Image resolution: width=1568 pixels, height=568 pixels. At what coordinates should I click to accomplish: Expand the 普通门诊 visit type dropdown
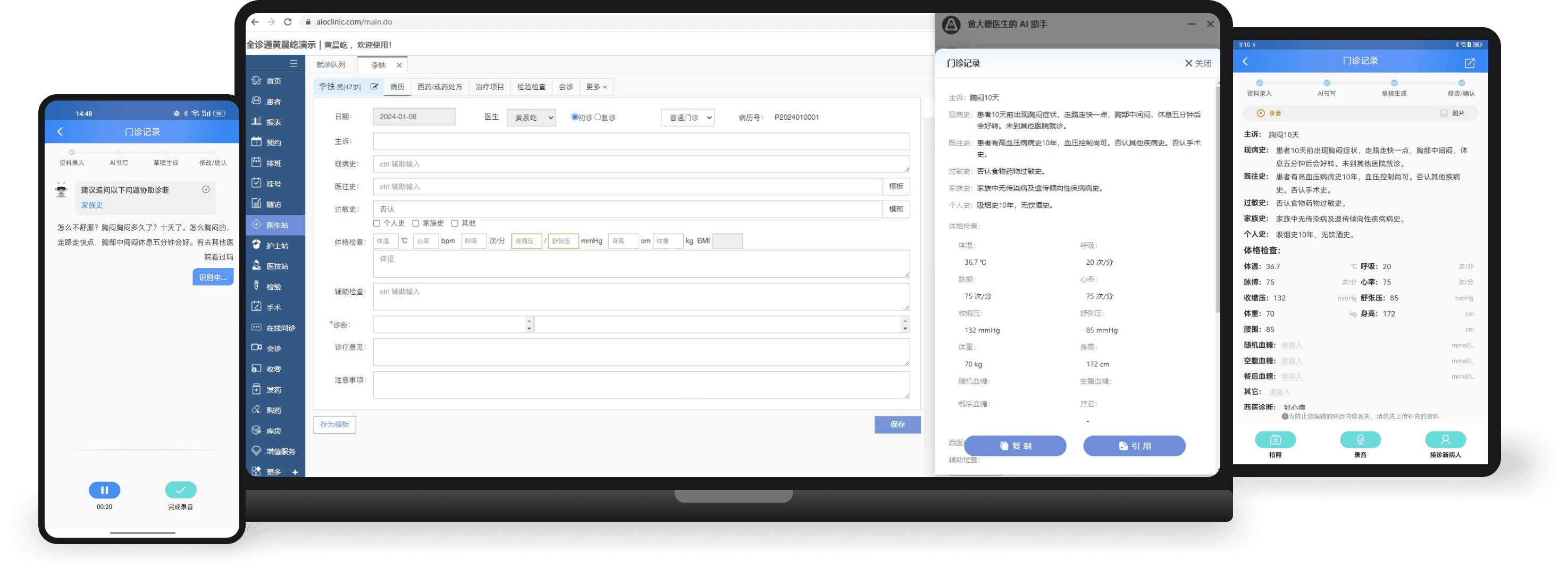click(x=687, y=118)
